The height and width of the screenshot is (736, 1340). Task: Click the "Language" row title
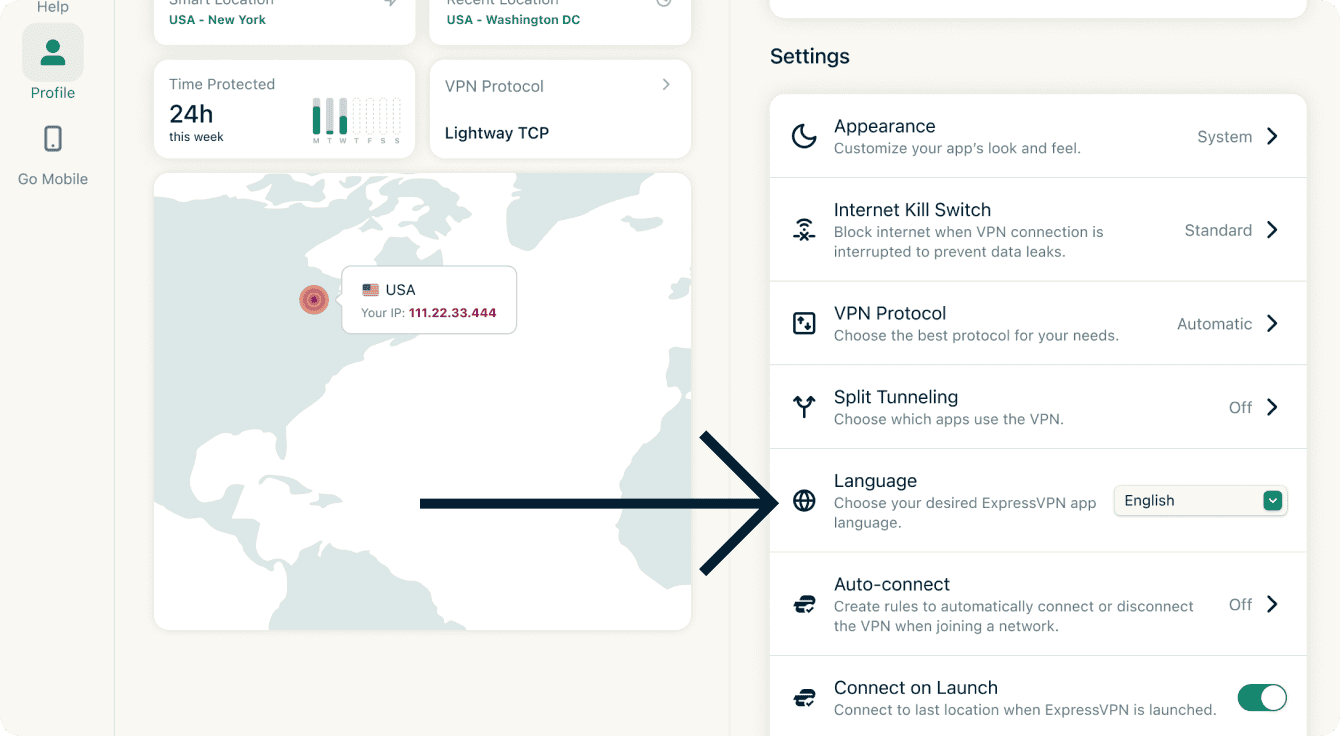coord(875,481)
